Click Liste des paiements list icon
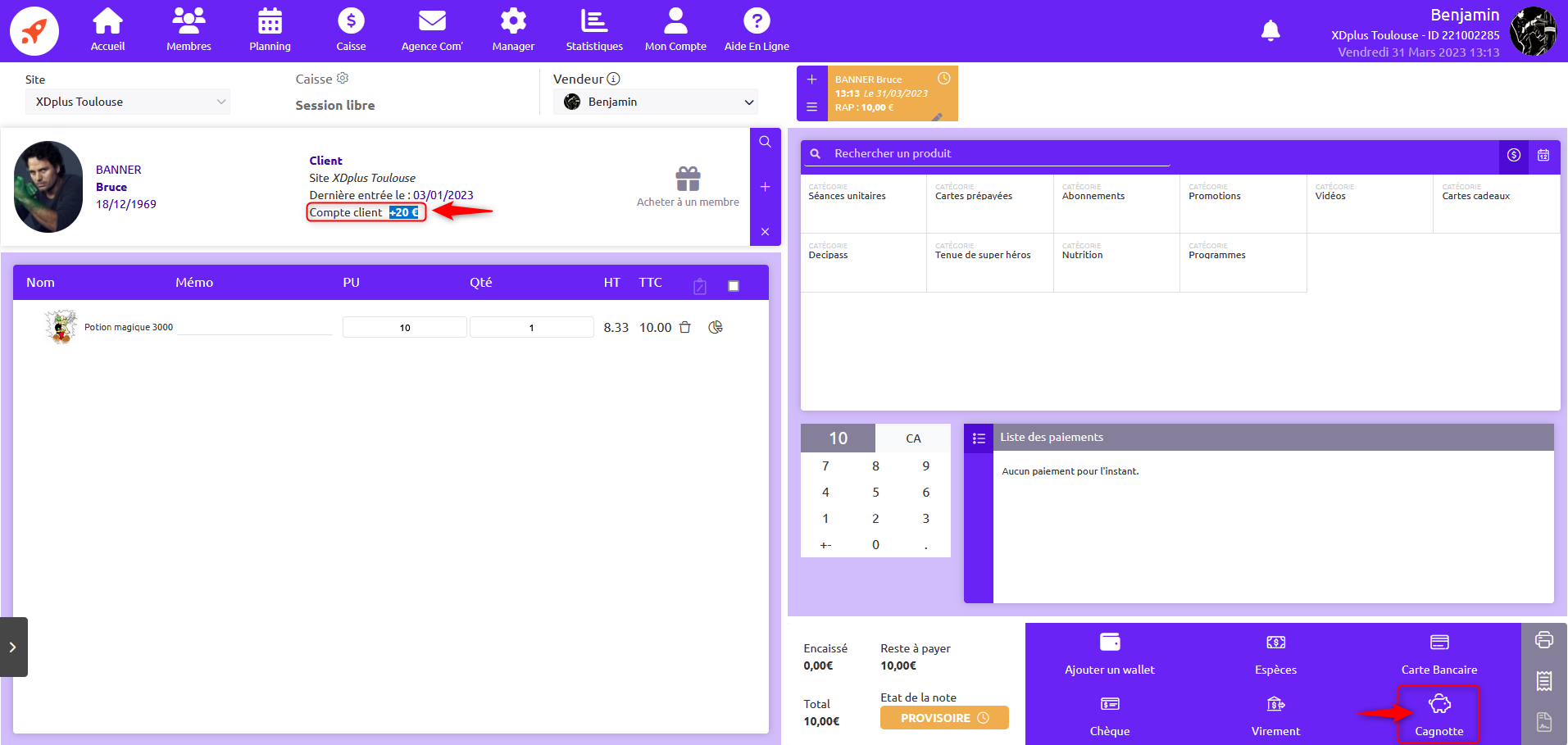The image size is (1568, 745). tap(979, 438)
